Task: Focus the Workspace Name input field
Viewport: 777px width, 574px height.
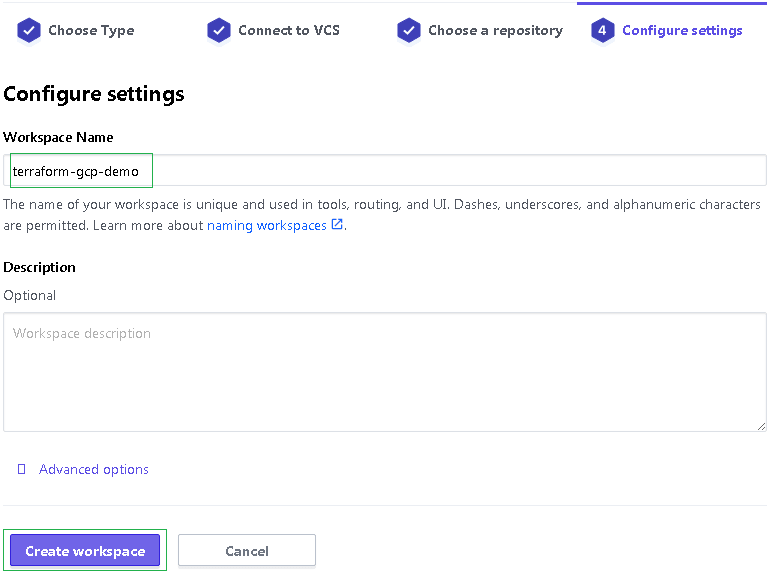Action: 385,171
